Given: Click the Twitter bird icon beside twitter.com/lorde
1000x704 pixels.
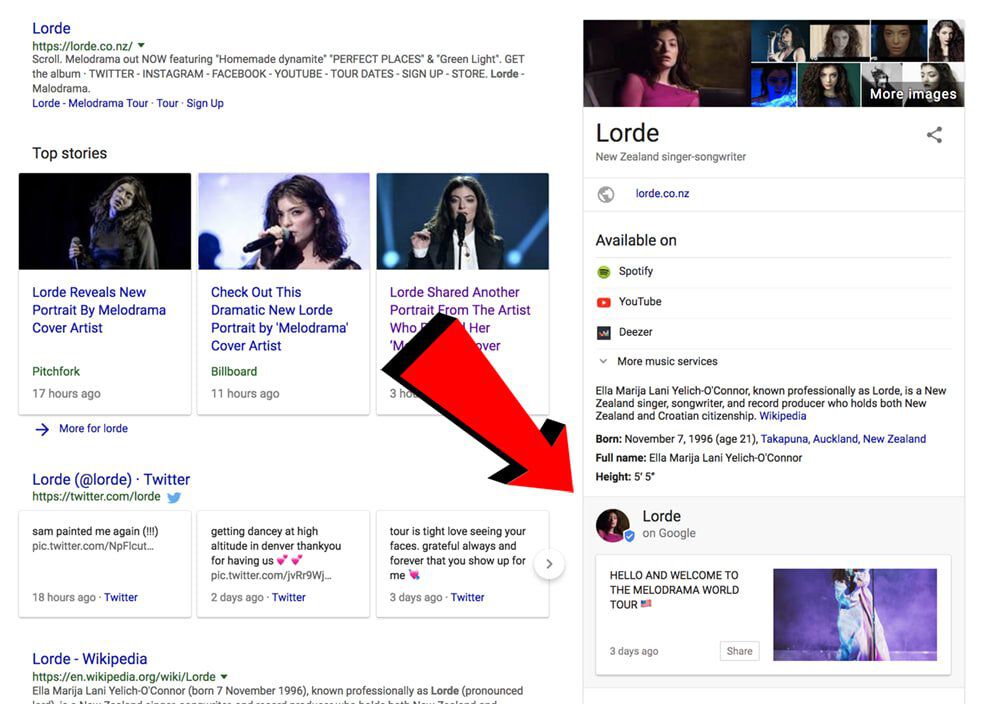Looking at the screenshot, I should [173, 497].
